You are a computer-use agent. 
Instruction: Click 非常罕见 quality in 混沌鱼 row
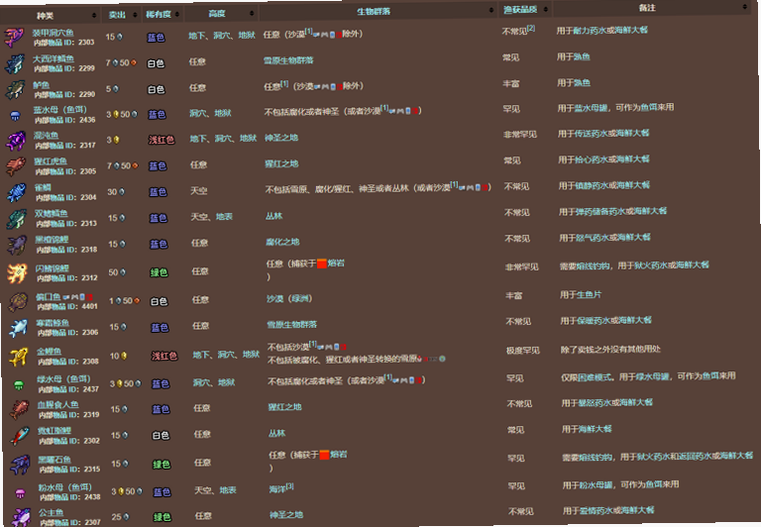point(520,134)
